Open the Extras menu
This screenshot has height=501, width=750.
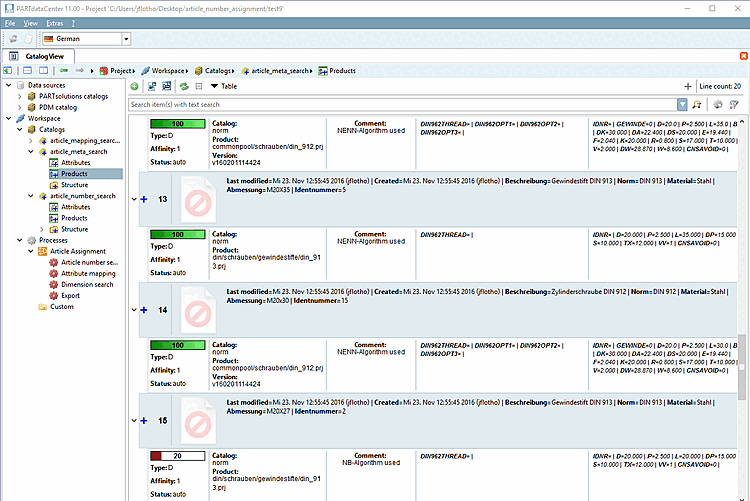54,22
